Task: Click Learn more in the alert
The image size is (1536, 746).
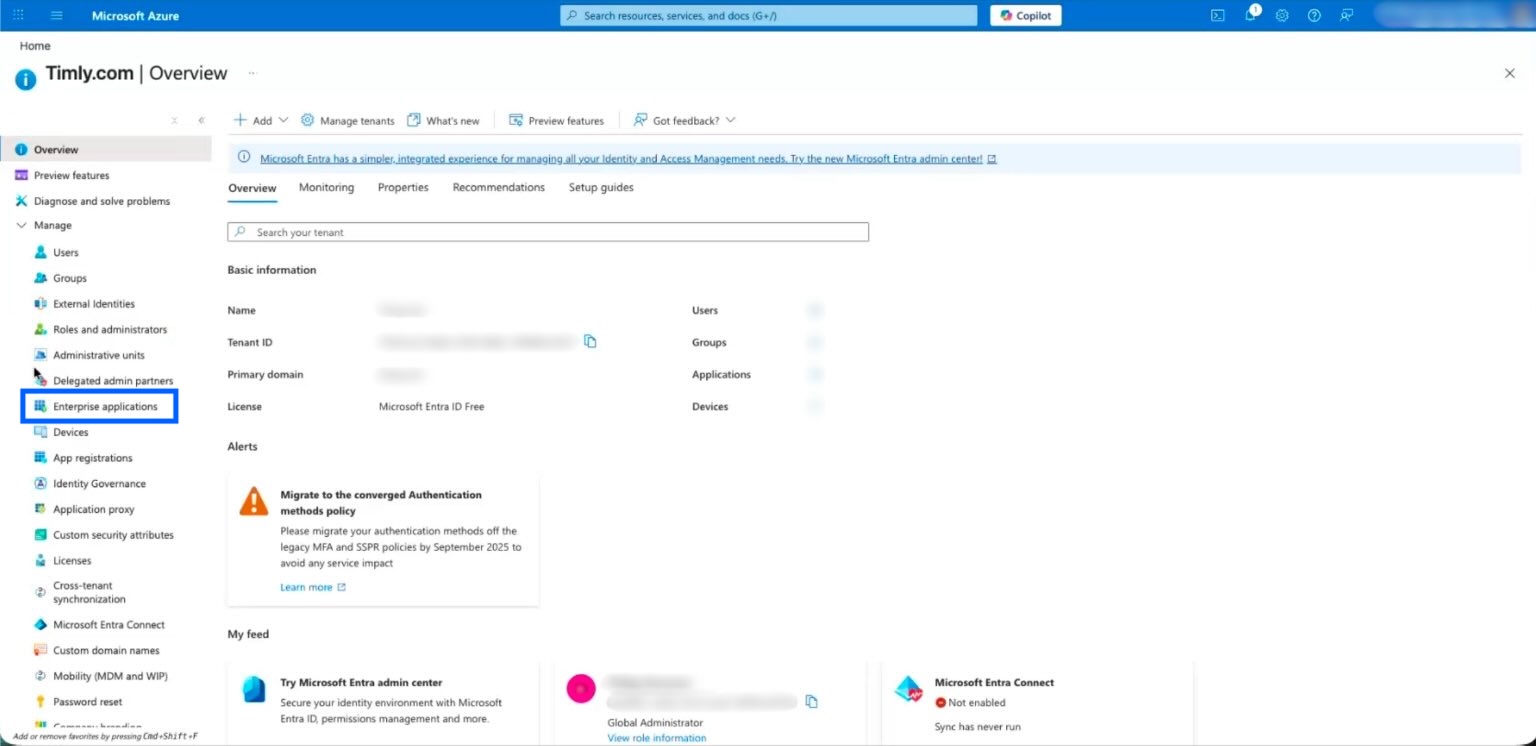Action: pyautogui.click(x=313, y=587)
